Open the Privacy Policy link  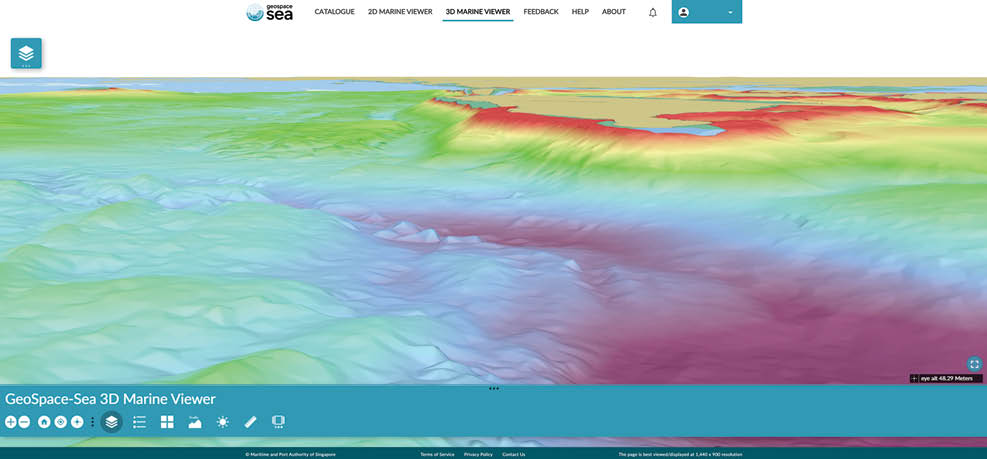[x=478, y=454]
